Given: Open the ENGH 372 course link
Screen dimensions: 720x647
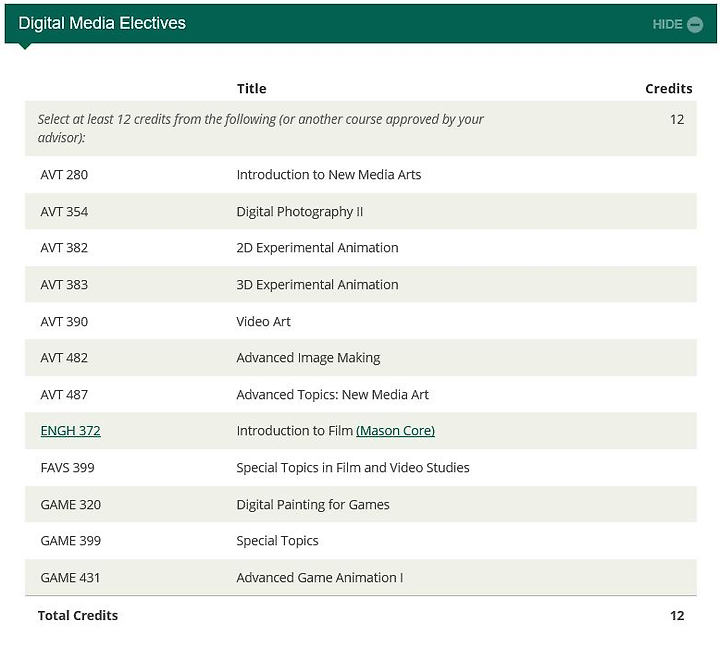Looking at the screenshot, I should point(70,431).
